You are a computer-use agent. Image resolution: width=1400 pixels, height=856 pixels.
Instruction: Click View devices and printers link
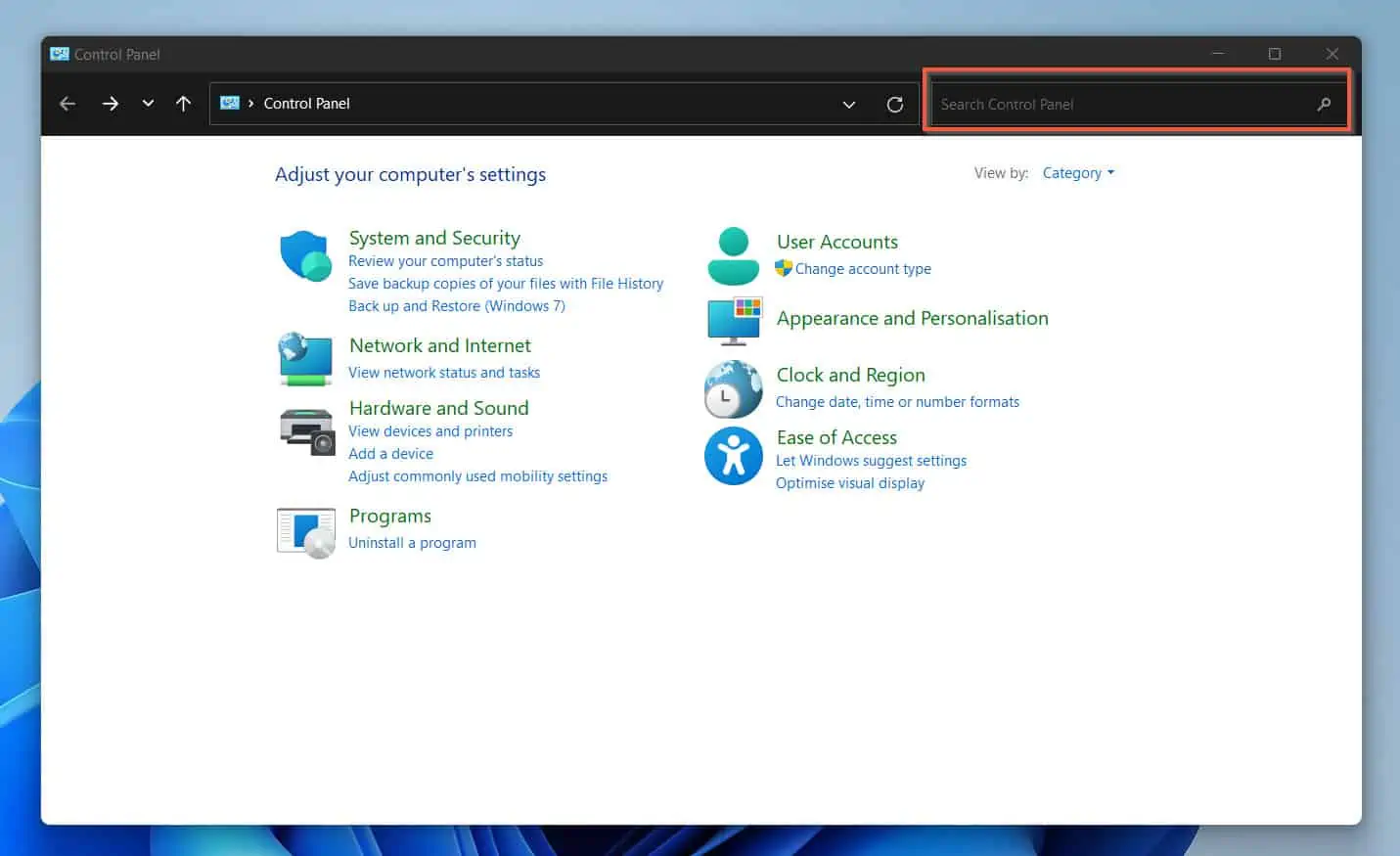click(x=430, y=431)
